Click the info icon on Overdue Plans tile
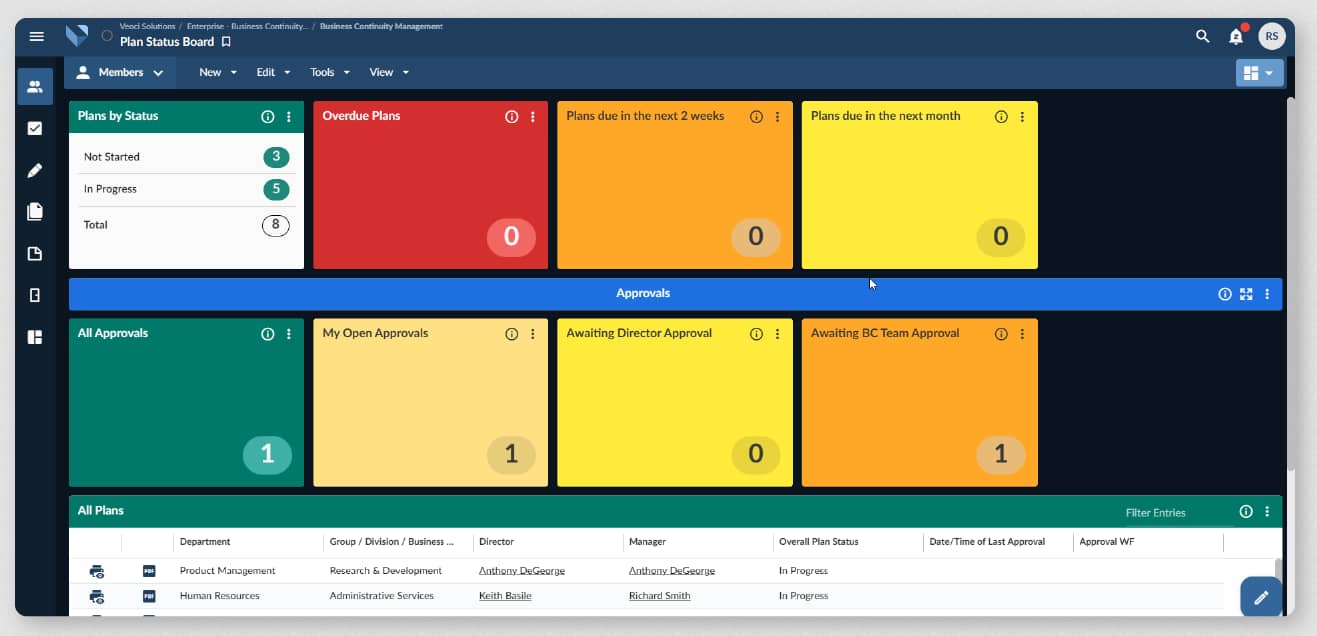This screenshot has width=1317, height=636. pos(512,117)
